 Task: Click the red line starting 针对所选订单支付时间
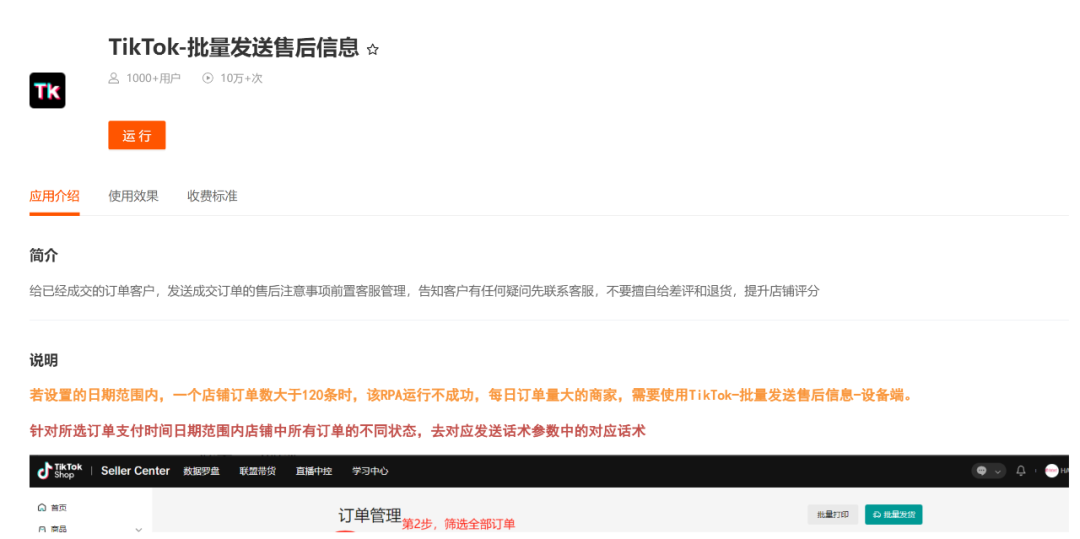[338, 432]
